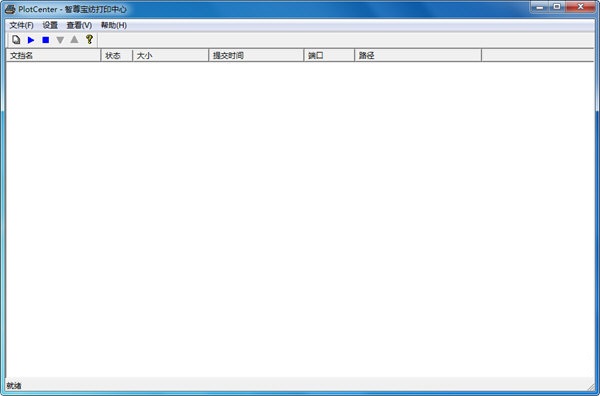
Task: Open the 查看(V) menu
Action: (79, 25)
